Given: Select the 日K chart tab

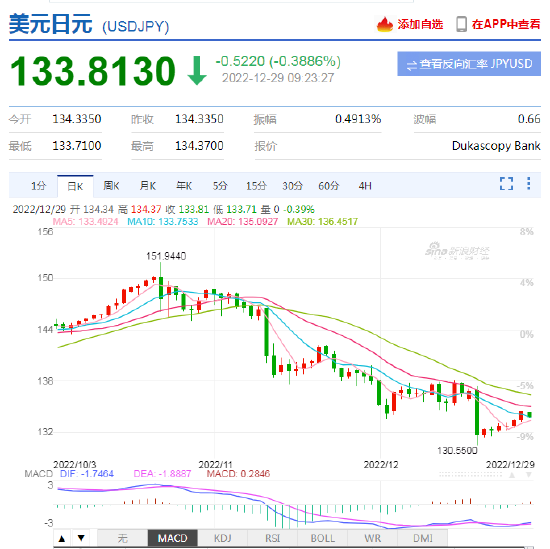Looking at the screenshot, I should click(x=75, y=186).
